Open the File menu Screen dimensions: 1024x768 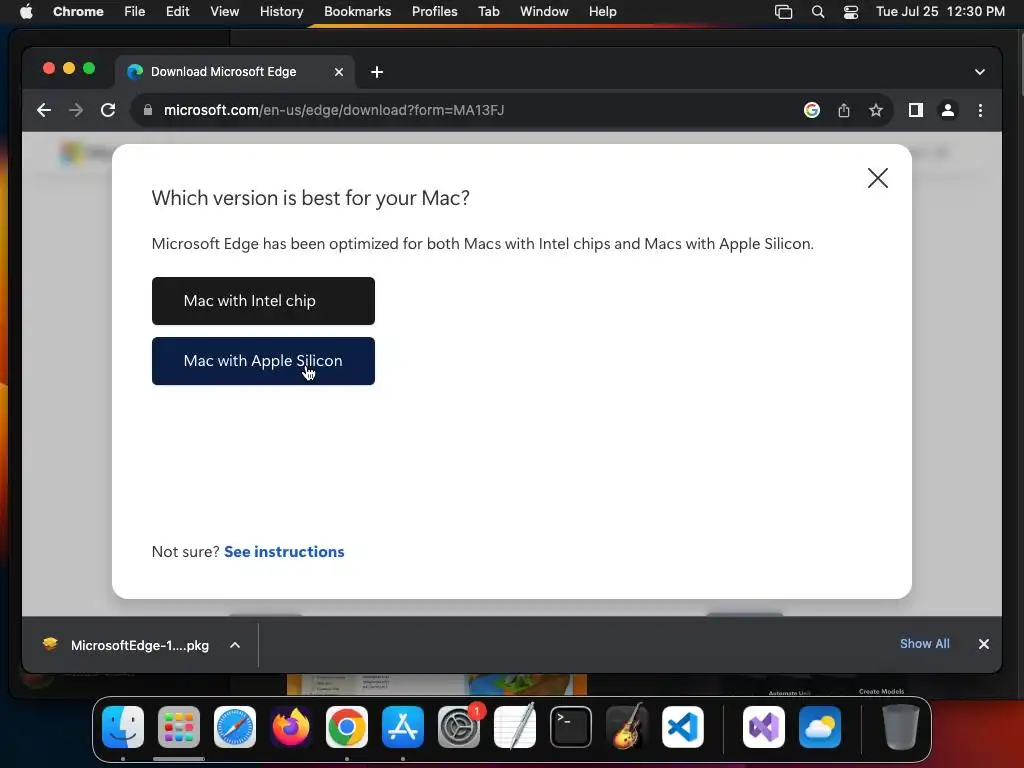click(x=135, y=12)
